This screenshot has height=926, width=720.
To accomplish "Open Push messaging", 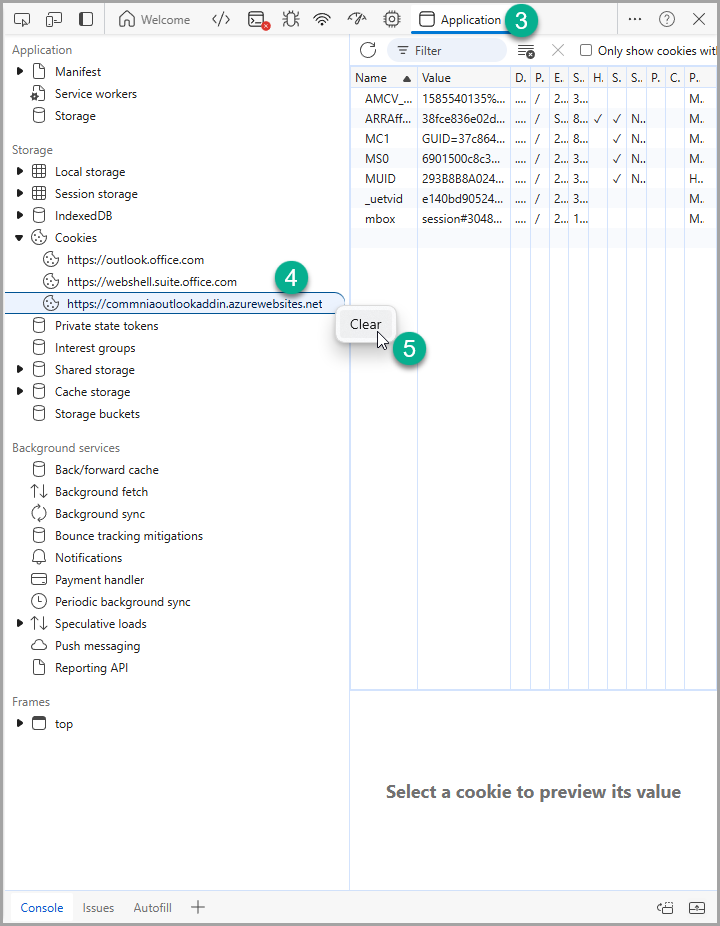I will pyautogui.click(x=97, y=645).
